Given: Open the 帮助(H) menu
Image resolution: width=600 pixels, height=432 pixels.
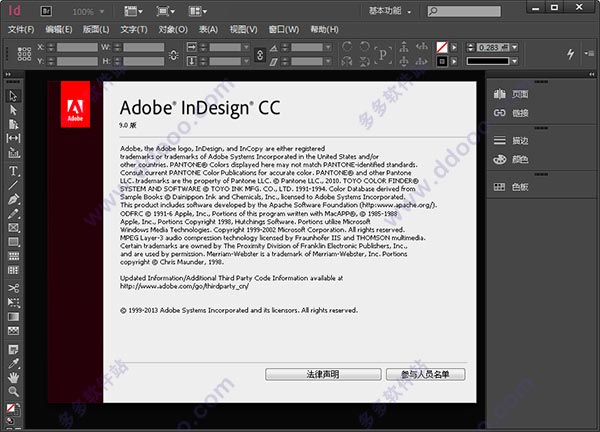Looking at the screenshot, I should tap(324, 29).
